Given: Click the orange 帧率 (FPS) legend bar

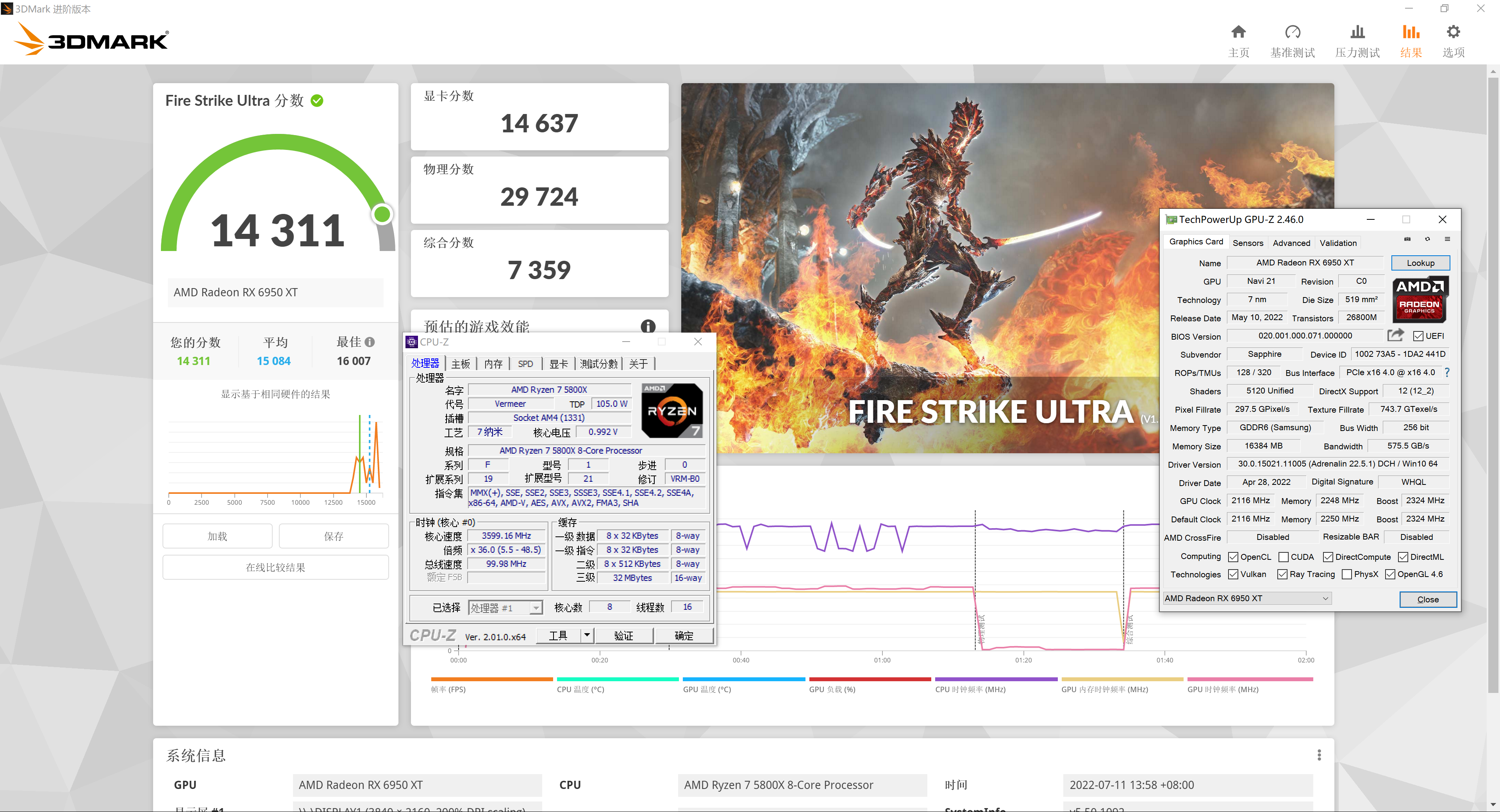Looking at the screenshot, I should [x=491, y=679].
